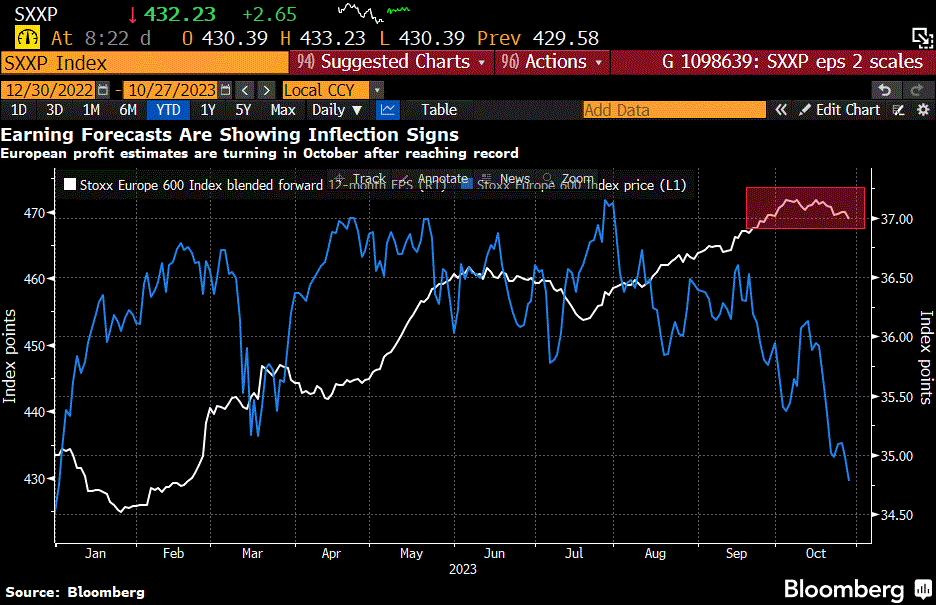Click the headline Earning Forecasts Are Showing Inflection Signs
The image size is (936, 605).
pyautogui.click(x=230, y=135)
